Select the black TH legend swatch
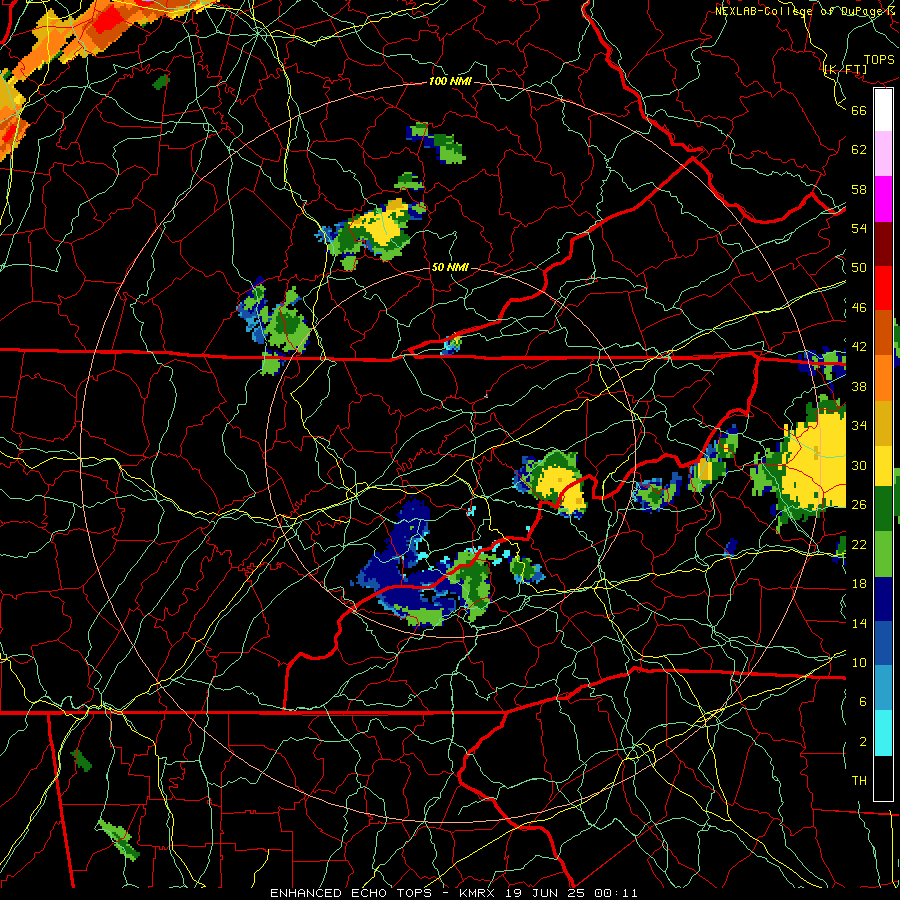This screenshot has height=900, width=900. (883, 777)
